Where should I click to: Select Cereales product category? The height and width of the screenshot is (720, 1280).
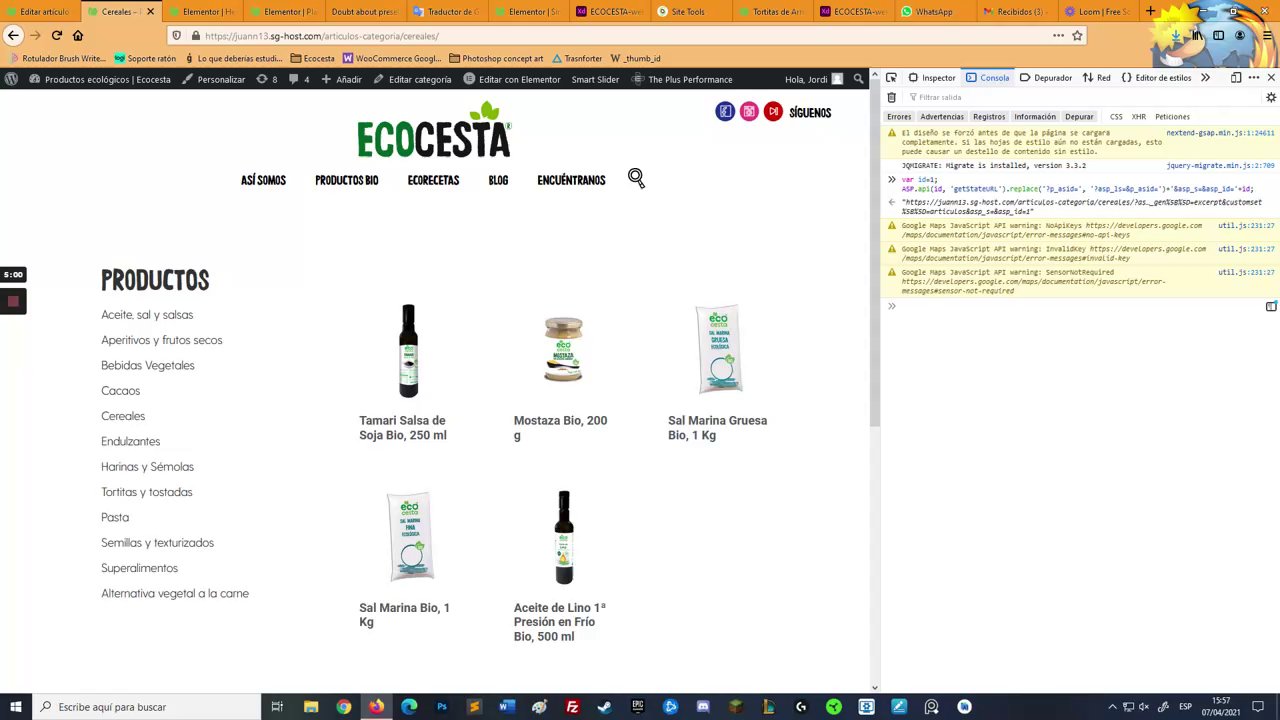[x=123, y=416]
